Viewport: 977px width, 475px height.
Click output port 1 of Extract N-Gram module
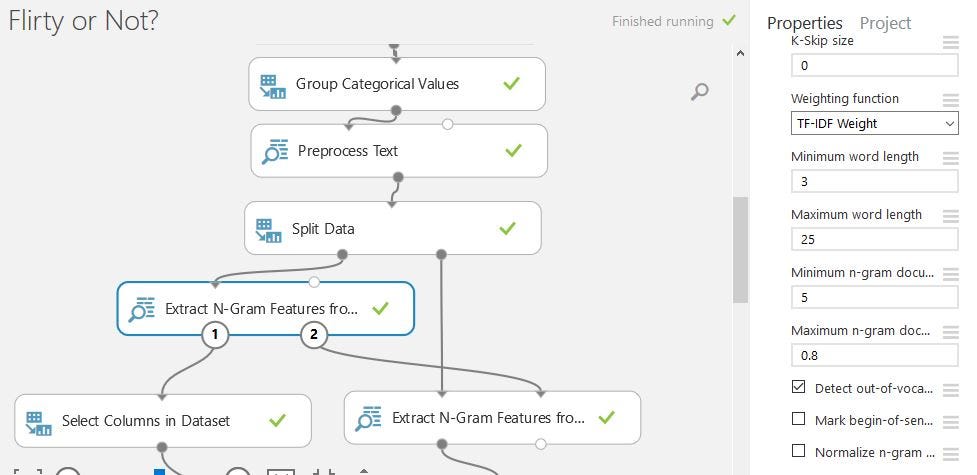[214, 335]
